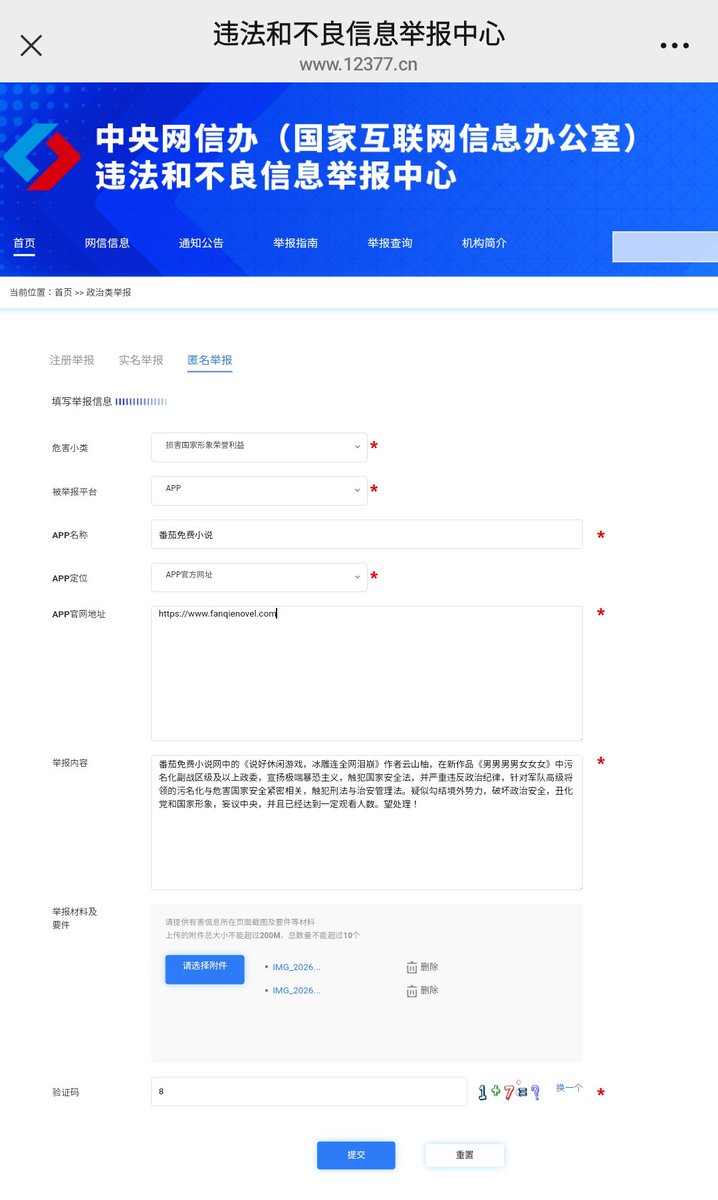
Task: Click the APP名称 input field
Action: 367,534
